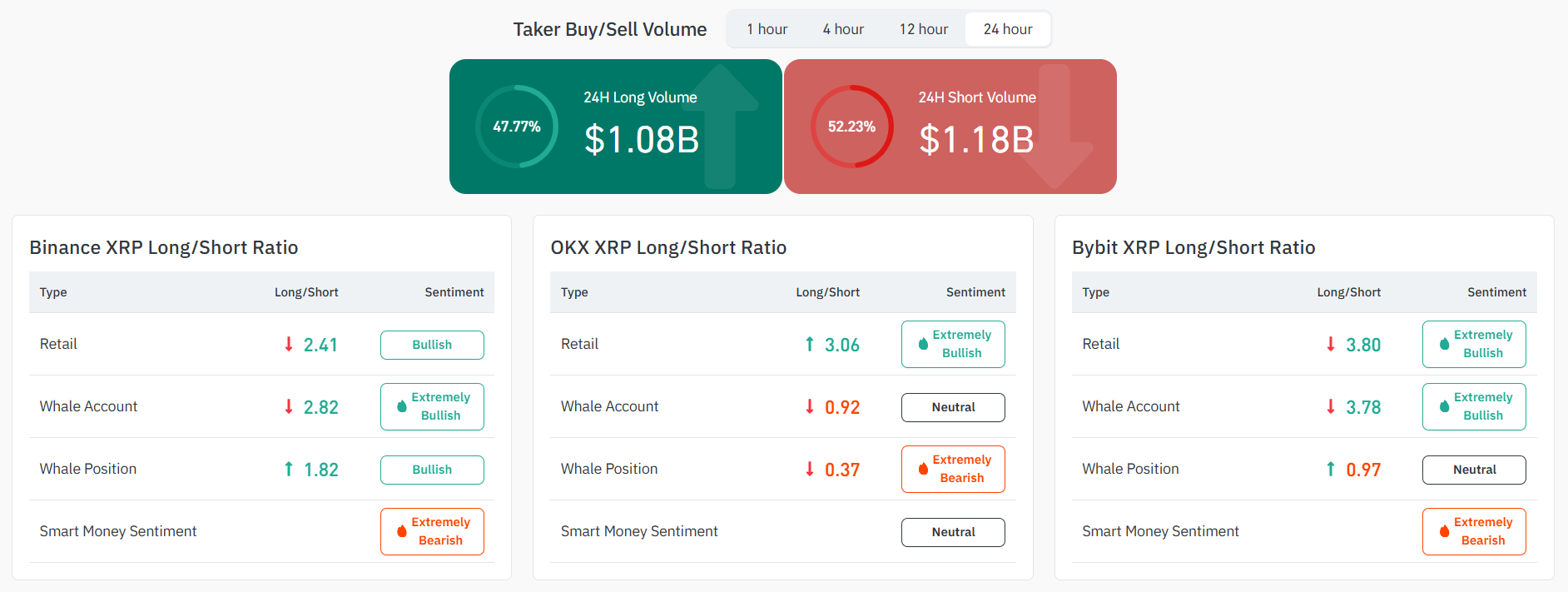Viewport: 1568px width, 592px height.
Task: Click OKX Whale Account ratio 0.92
Action: (842, 407)
